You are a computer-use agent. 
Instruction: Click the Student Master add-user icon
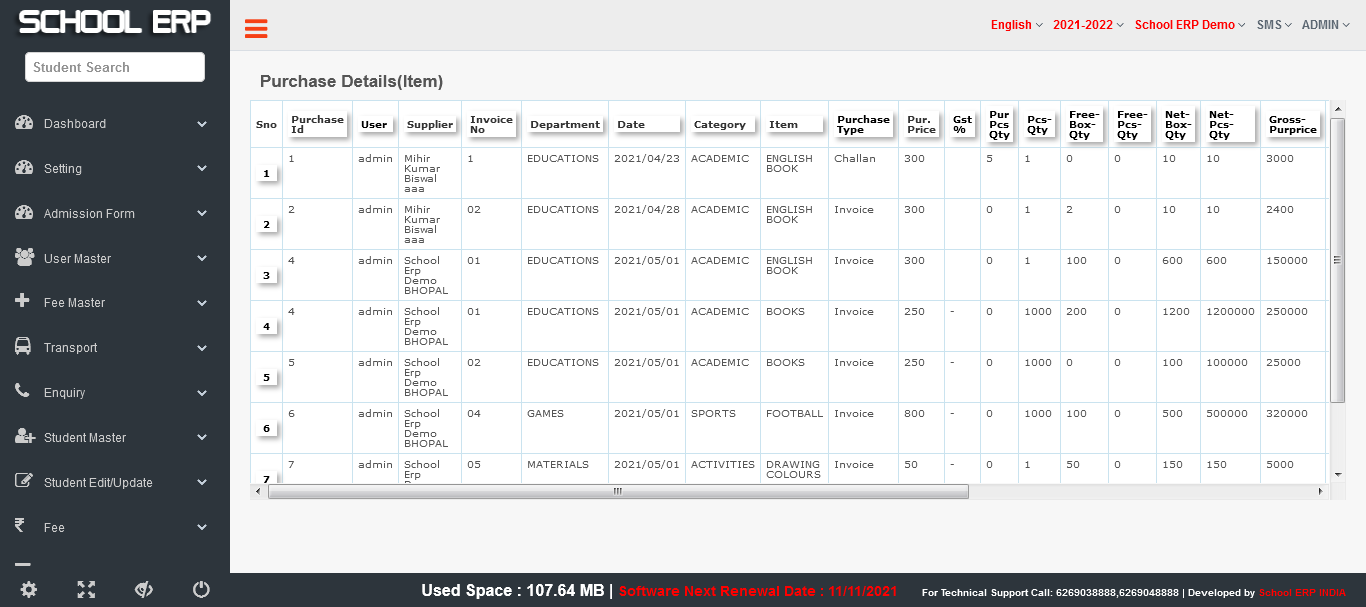pos(25,436)
